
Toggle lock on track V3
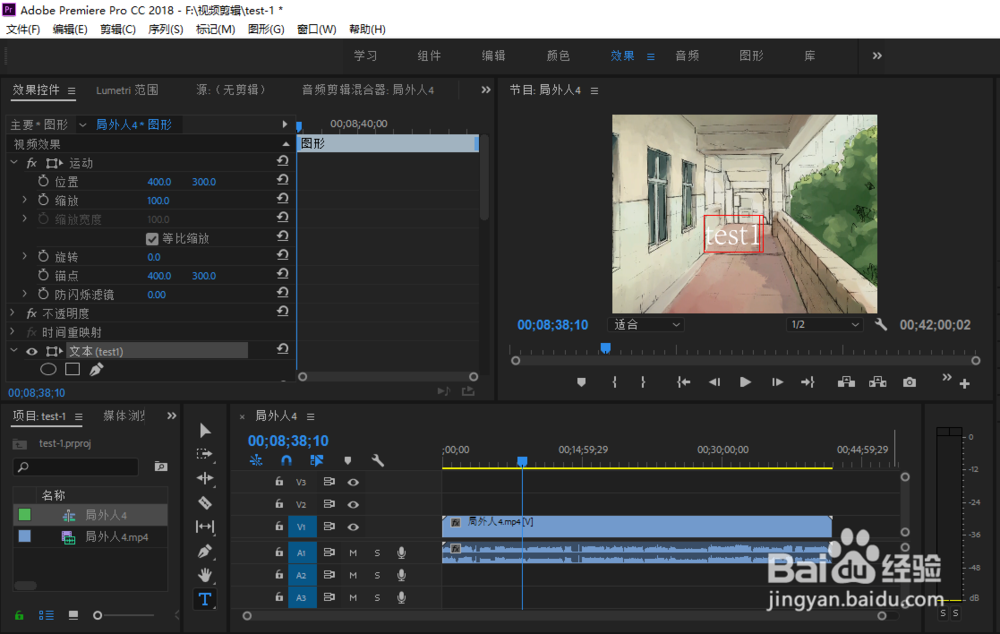[x=279, y=482]
